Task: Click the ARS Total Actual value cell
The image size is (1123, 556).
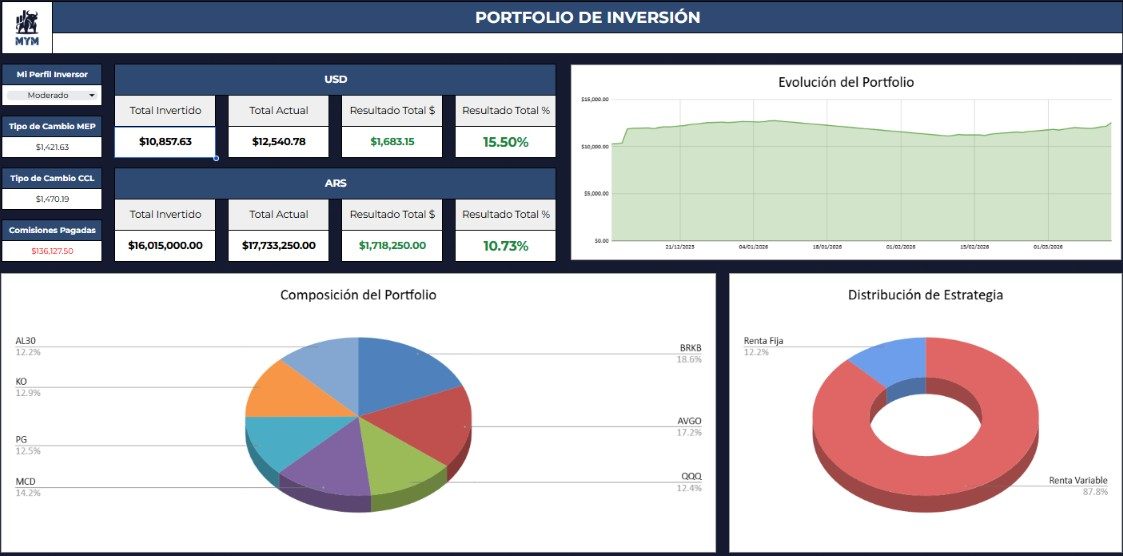Action: [279, 246]
